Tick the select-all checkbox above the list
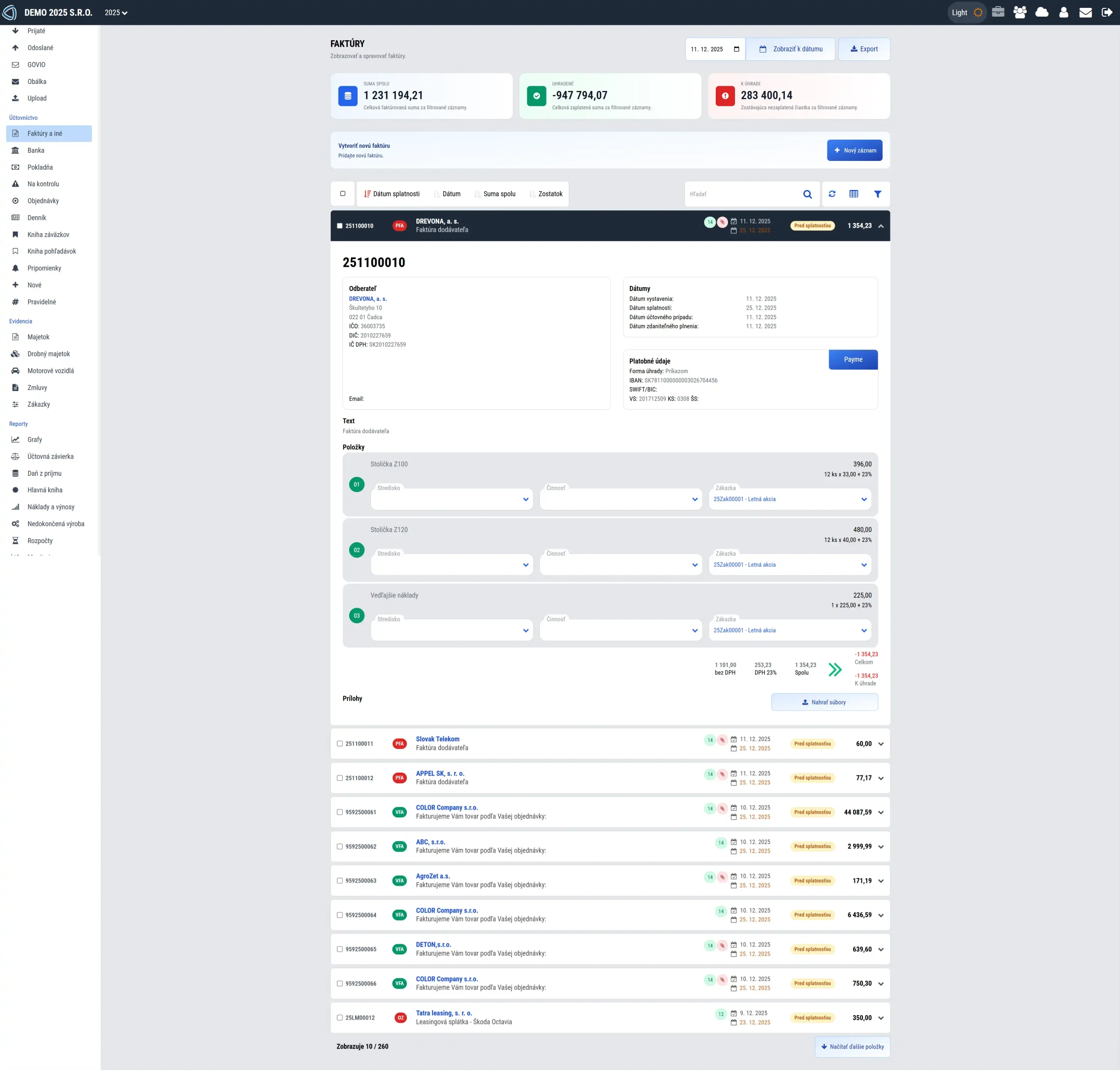Image resolution: width=1120 pixels, height=1071 pixels. point(343,194)
